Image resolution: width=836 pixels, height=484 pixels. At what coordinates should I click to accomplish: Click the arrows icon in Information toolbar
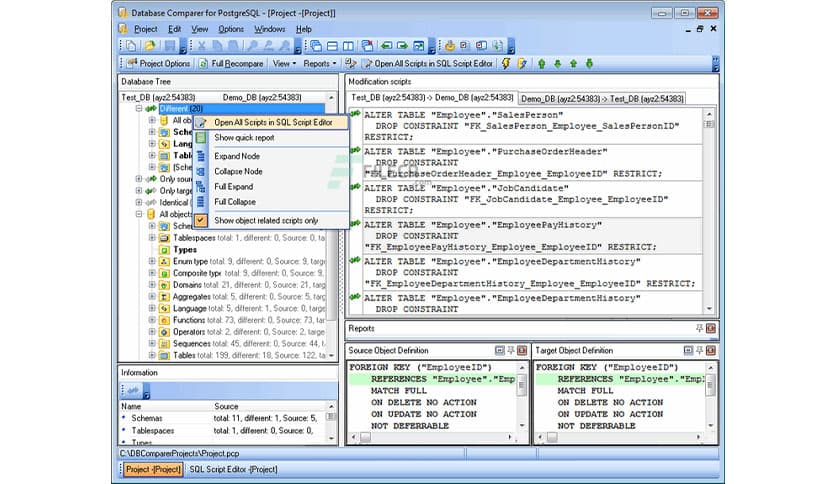[x=133, y=391]
